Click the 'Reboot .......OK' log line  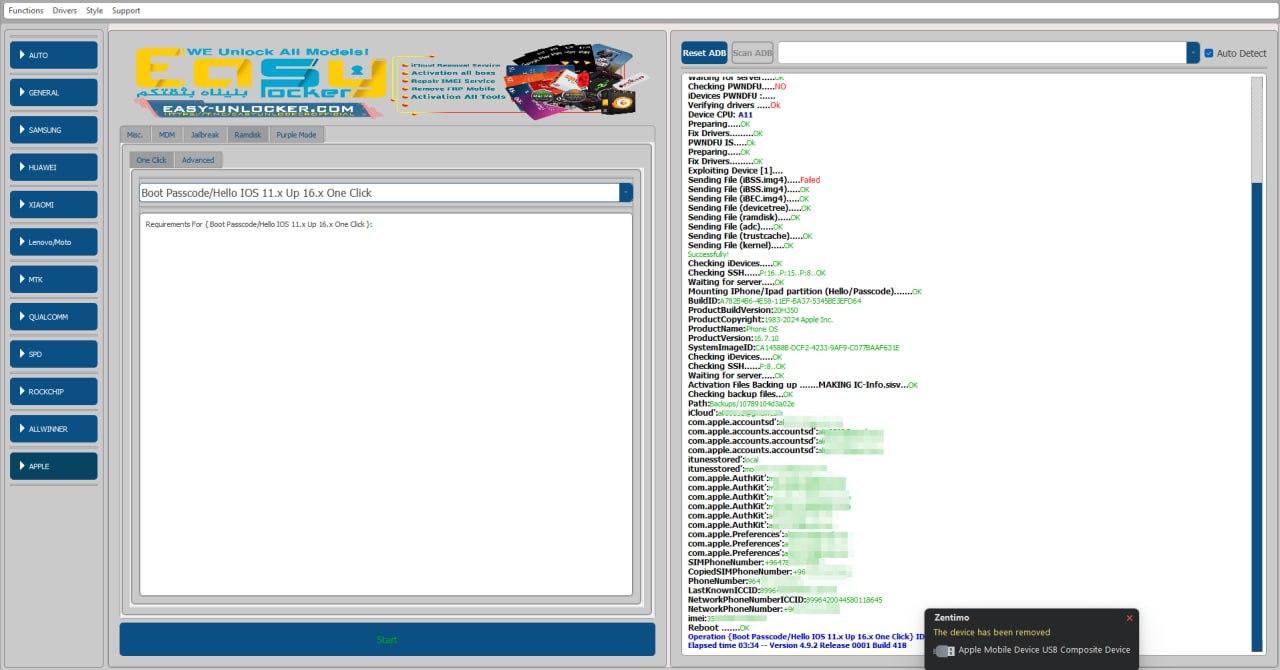(x=718, y=627)
